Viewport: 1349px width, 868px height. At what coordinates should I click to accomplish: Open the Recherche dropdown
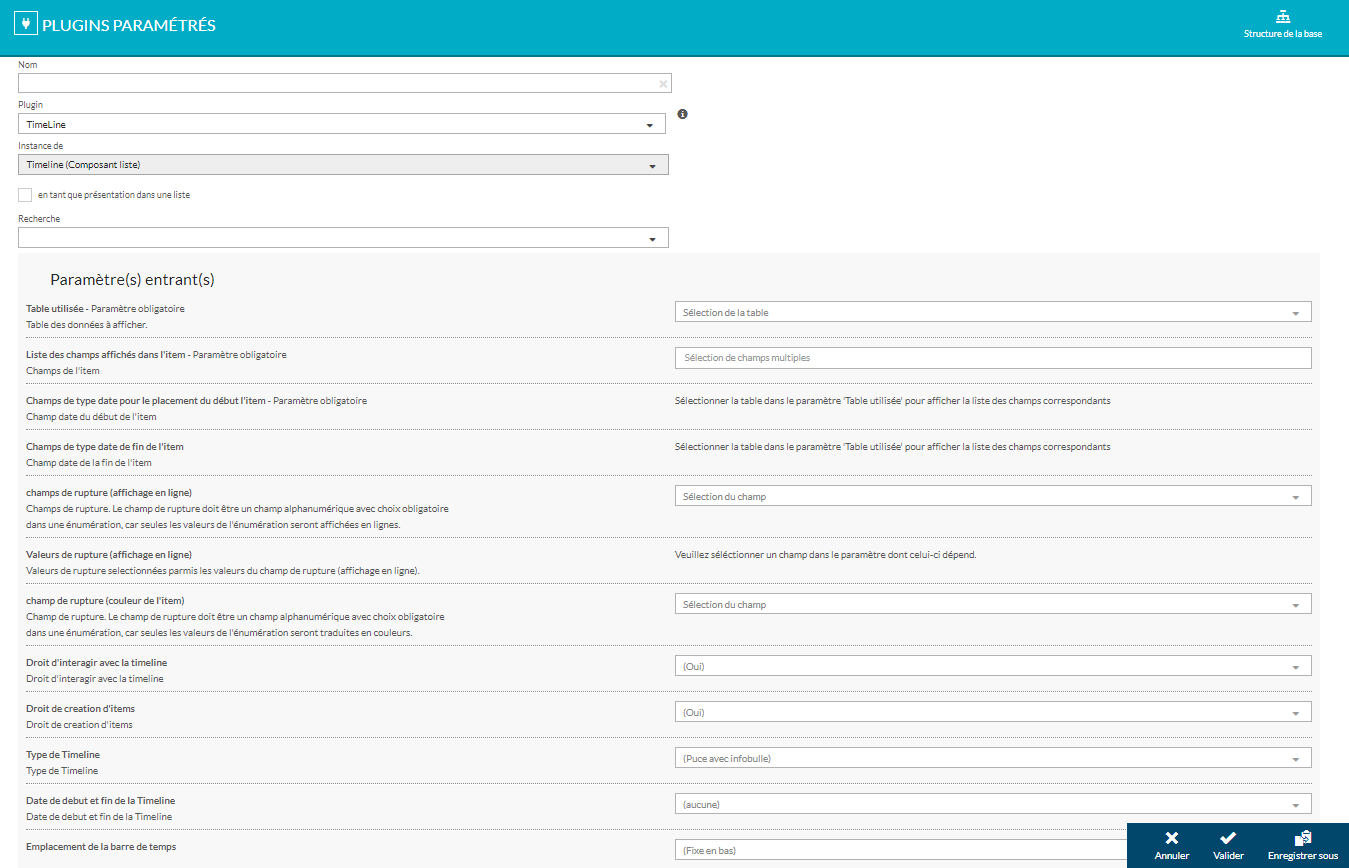343,239
